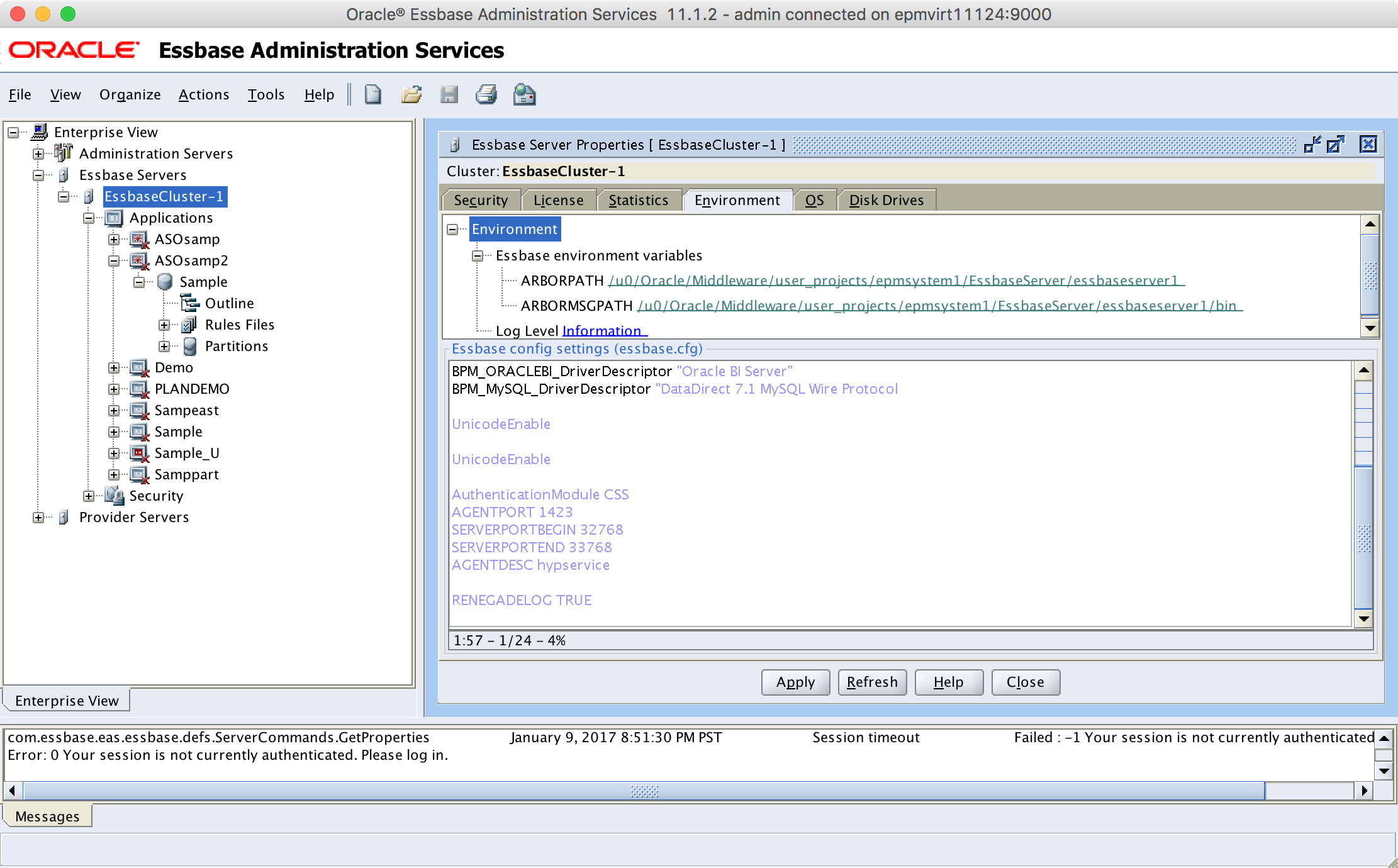Viewport: 1398px width, 868px height.
Task: Click the Print toolbar icon
Action: pyautogui.click(x=486, y=94)
